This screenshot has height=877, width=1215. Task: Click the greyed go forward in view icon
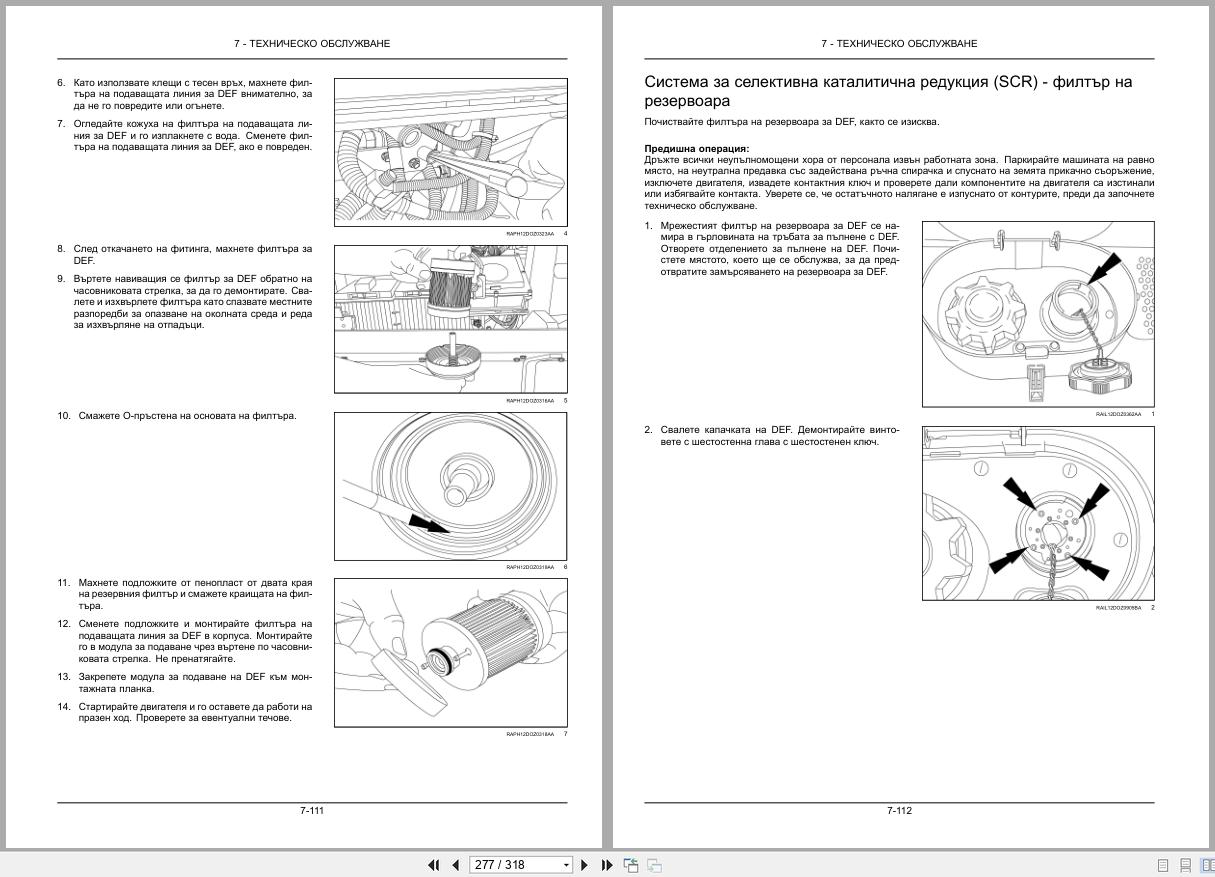pyautogui.click(x=654, y=865)
